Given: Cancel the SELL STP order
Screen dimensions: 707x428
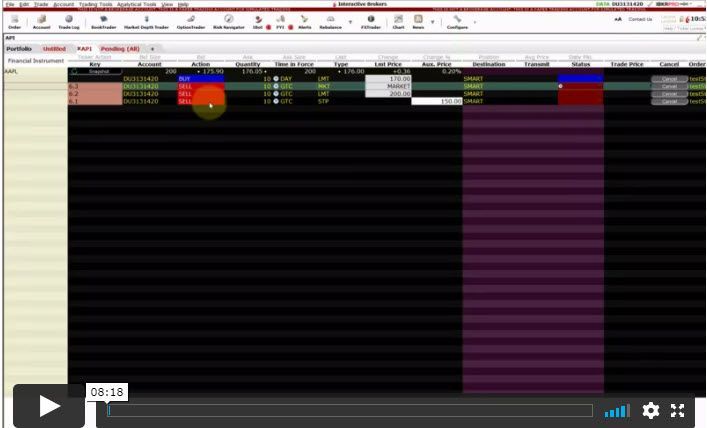Looking at the screenshot, I should pos(669,101).
